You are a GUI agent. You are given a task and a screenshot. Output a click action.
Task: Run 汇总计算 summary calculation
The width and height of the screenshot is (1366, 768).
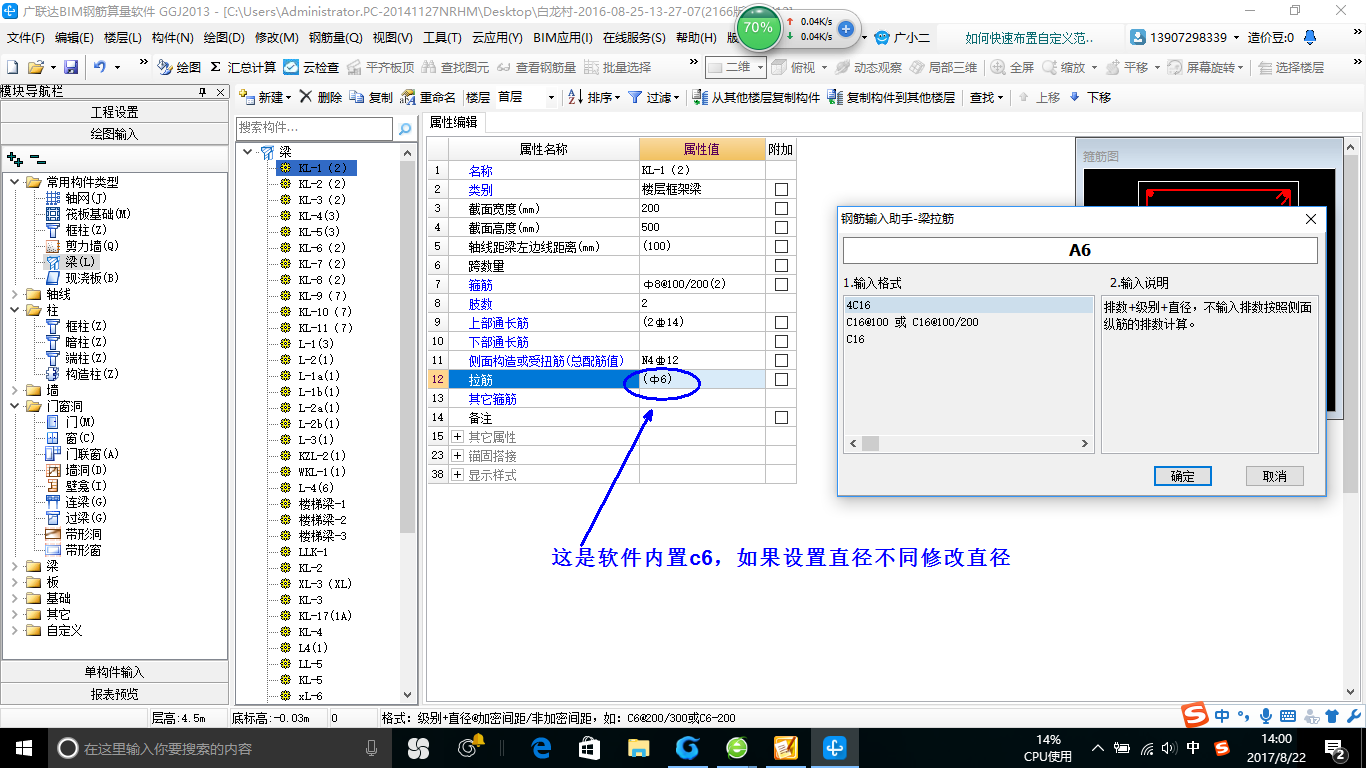[x=243, y=67]
